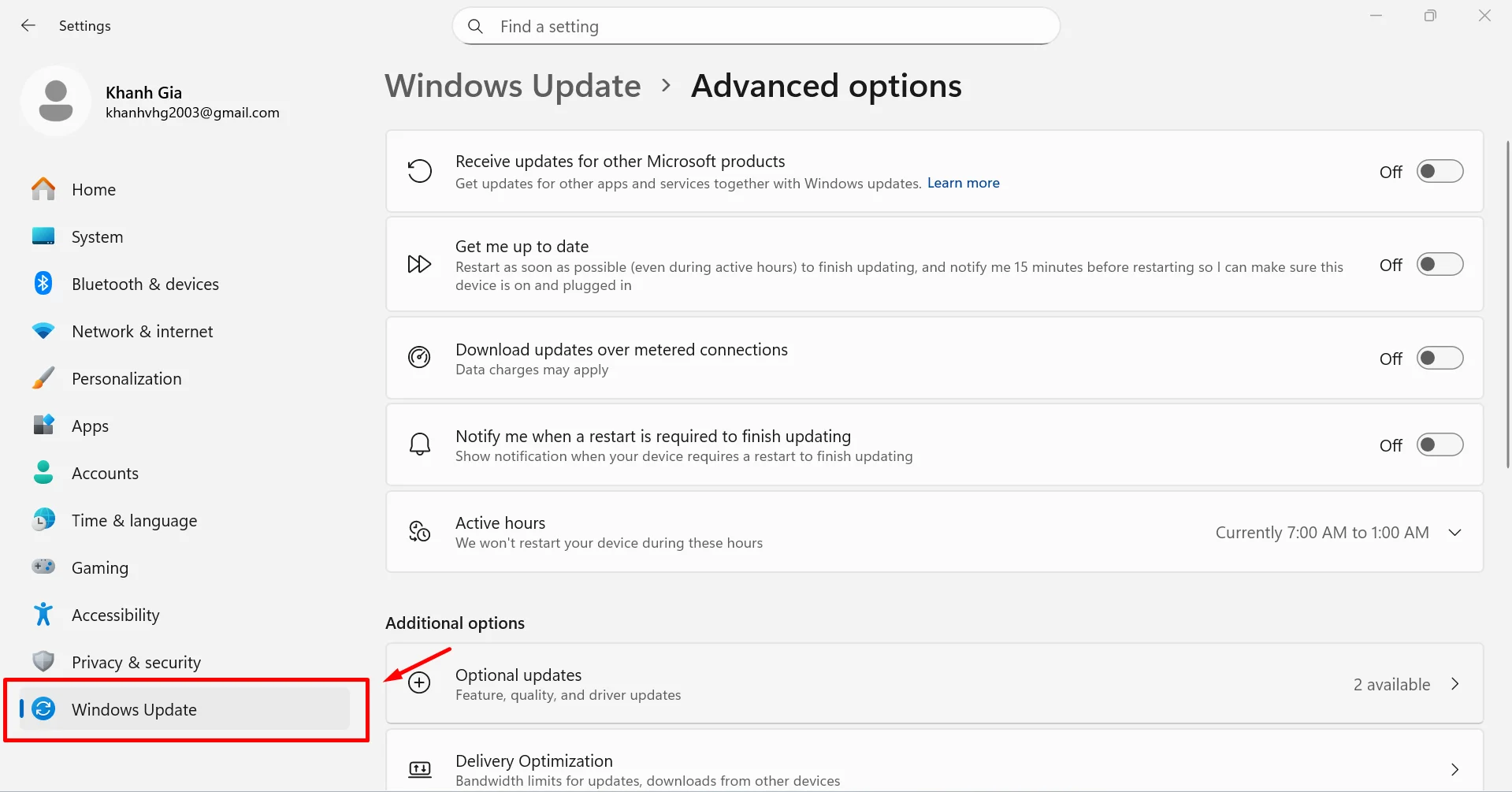
Task: Click the Additional options heading
Action: (455, 623)
